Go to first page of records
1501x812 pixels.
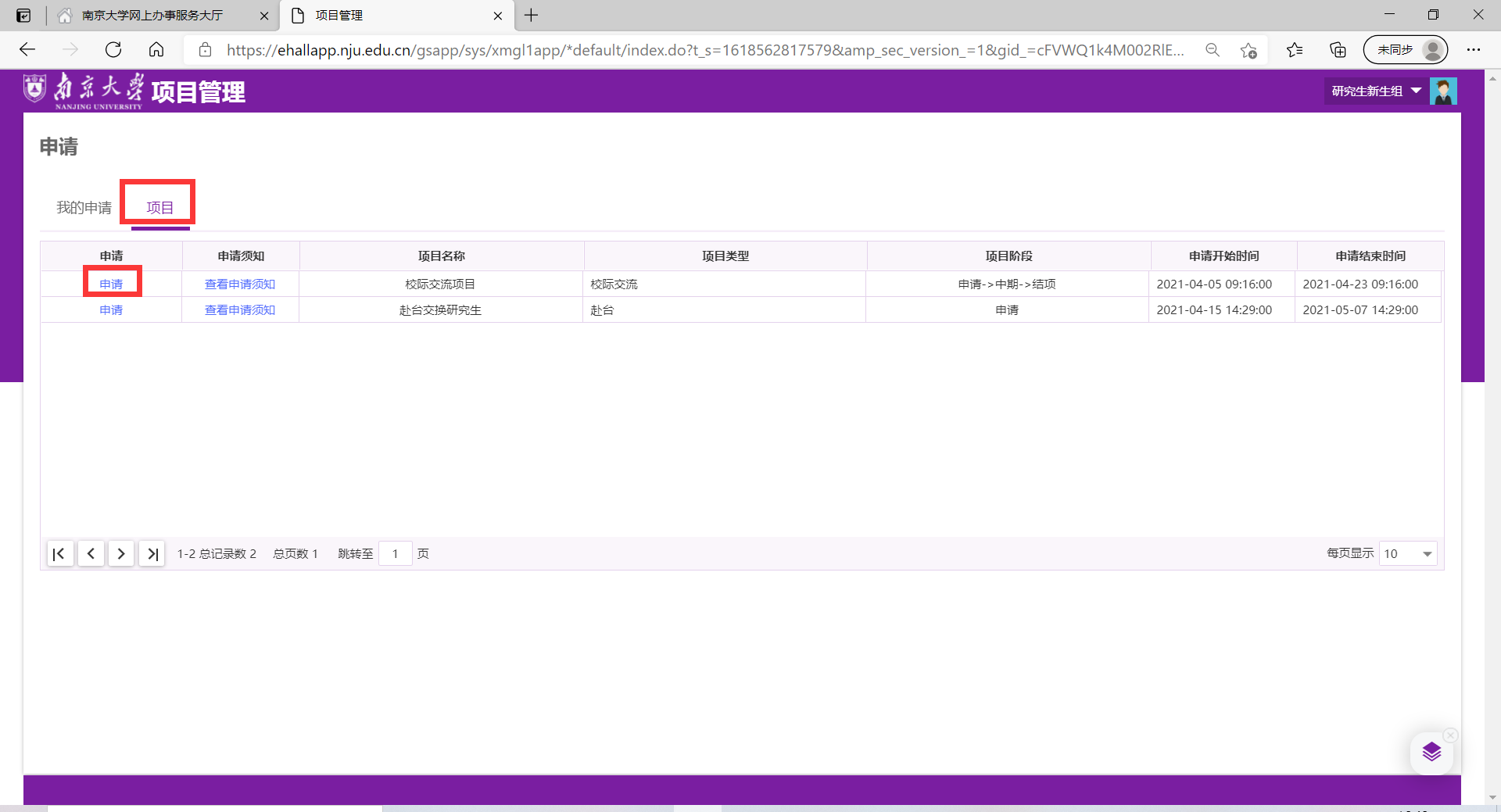[x=59, y=553]
